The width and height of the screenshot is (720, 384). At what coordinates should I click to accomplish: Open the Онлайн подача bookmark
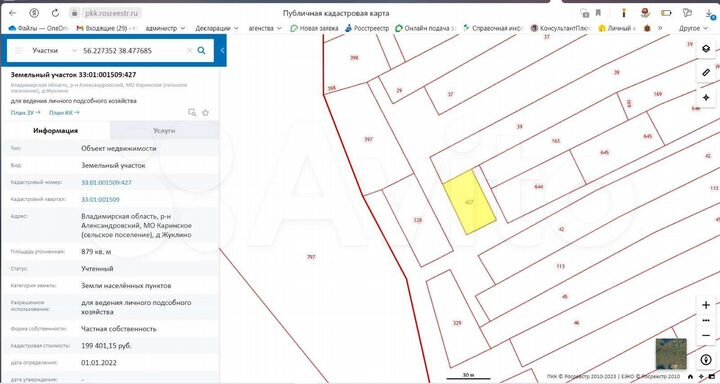coord(425,28)
